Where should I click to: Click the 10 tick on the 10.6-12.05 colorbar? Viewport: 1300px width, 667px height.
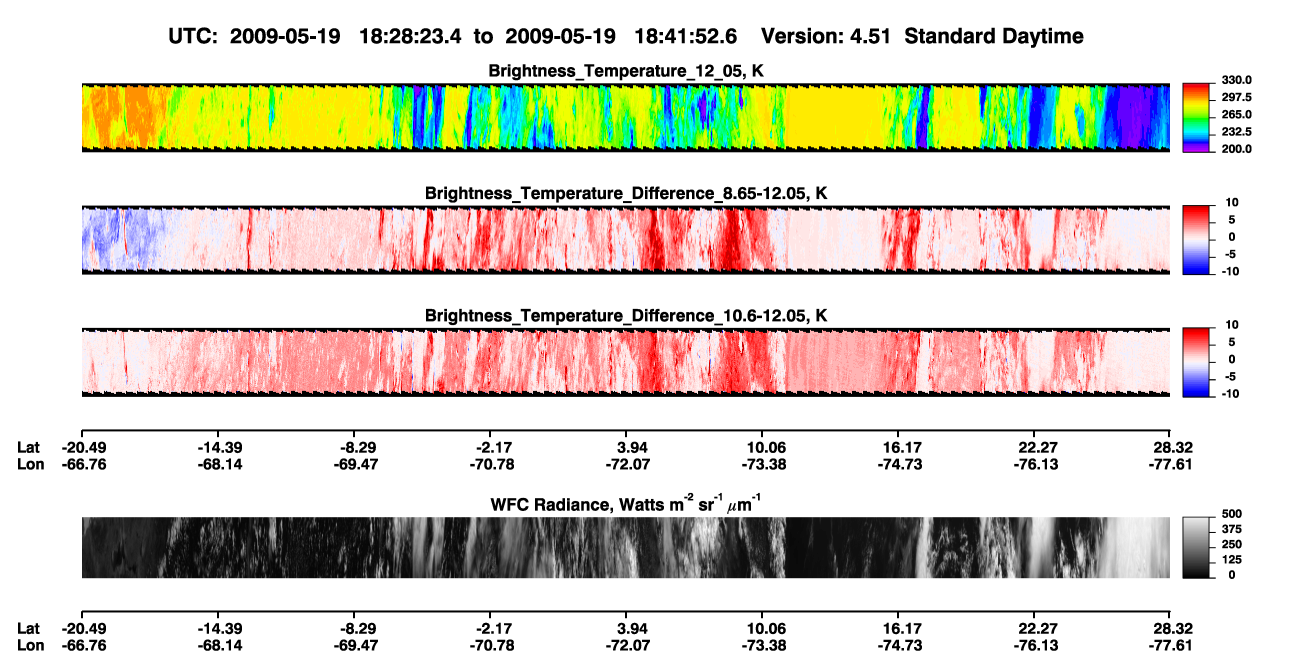[x=1232, y=325]
